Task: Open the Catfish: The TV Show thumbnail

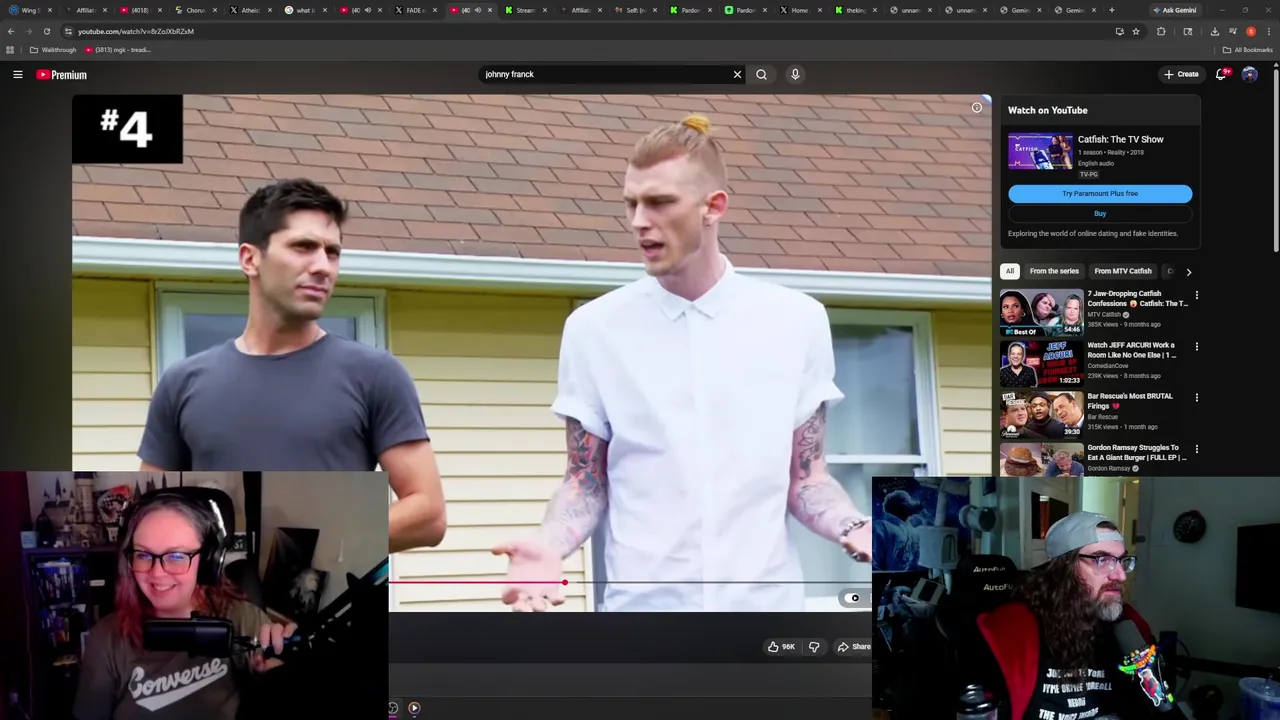Action: 1039,153
